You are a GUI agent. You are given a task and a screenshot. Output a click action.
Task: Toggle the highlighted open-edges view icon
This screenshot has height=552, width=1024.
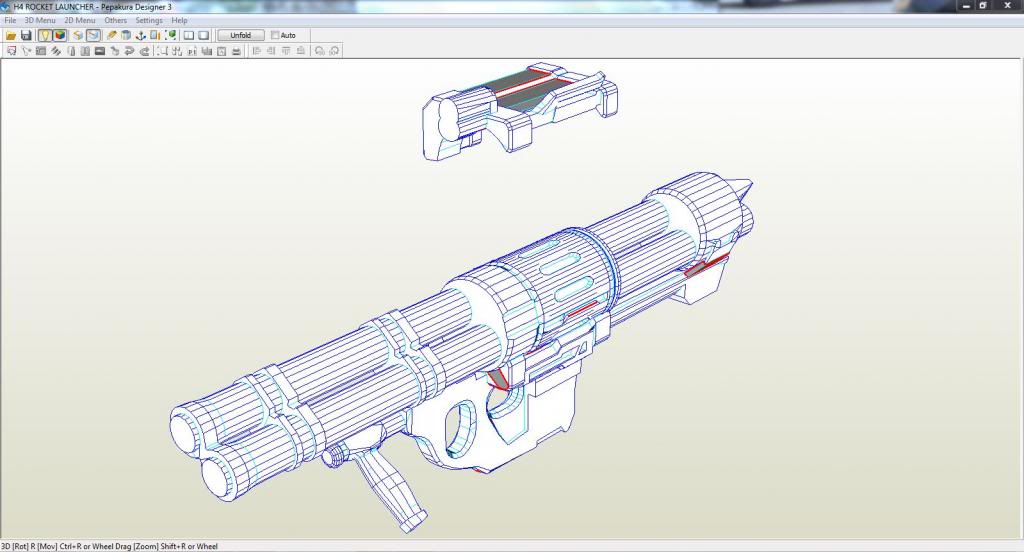pyautogui.click(x=93, y=35)
